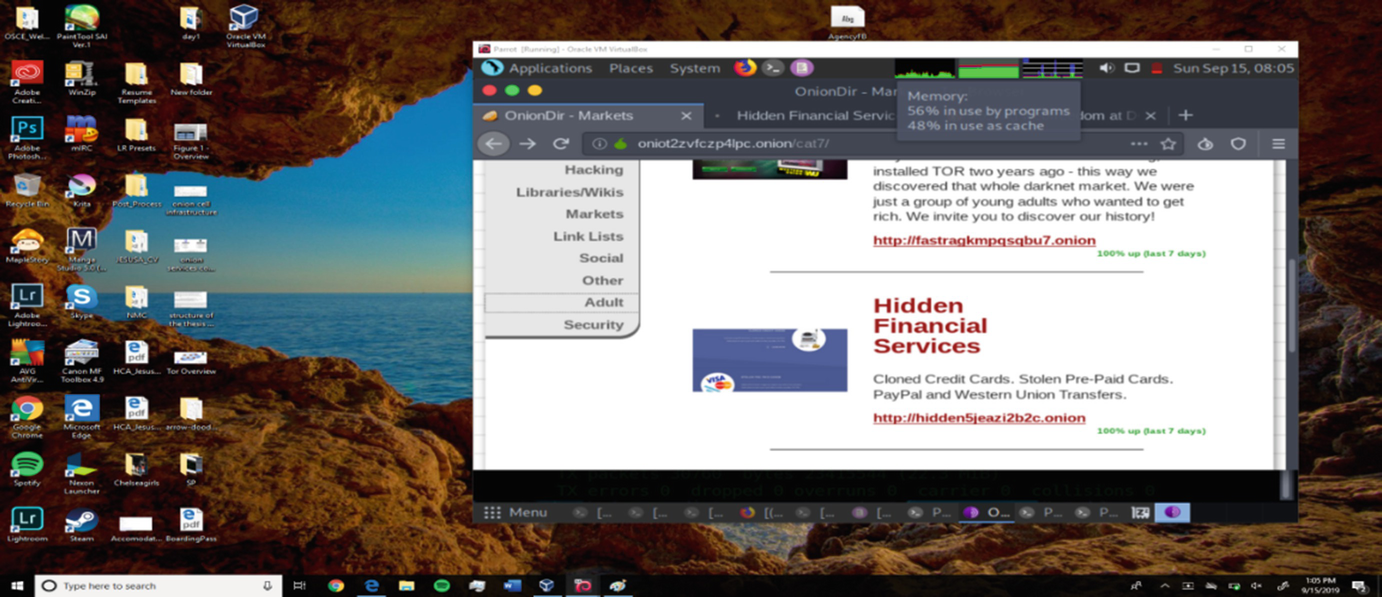Select the Oracle VM VirtualBox desktop icon
1382x597 pixels.
pos(243,25)
